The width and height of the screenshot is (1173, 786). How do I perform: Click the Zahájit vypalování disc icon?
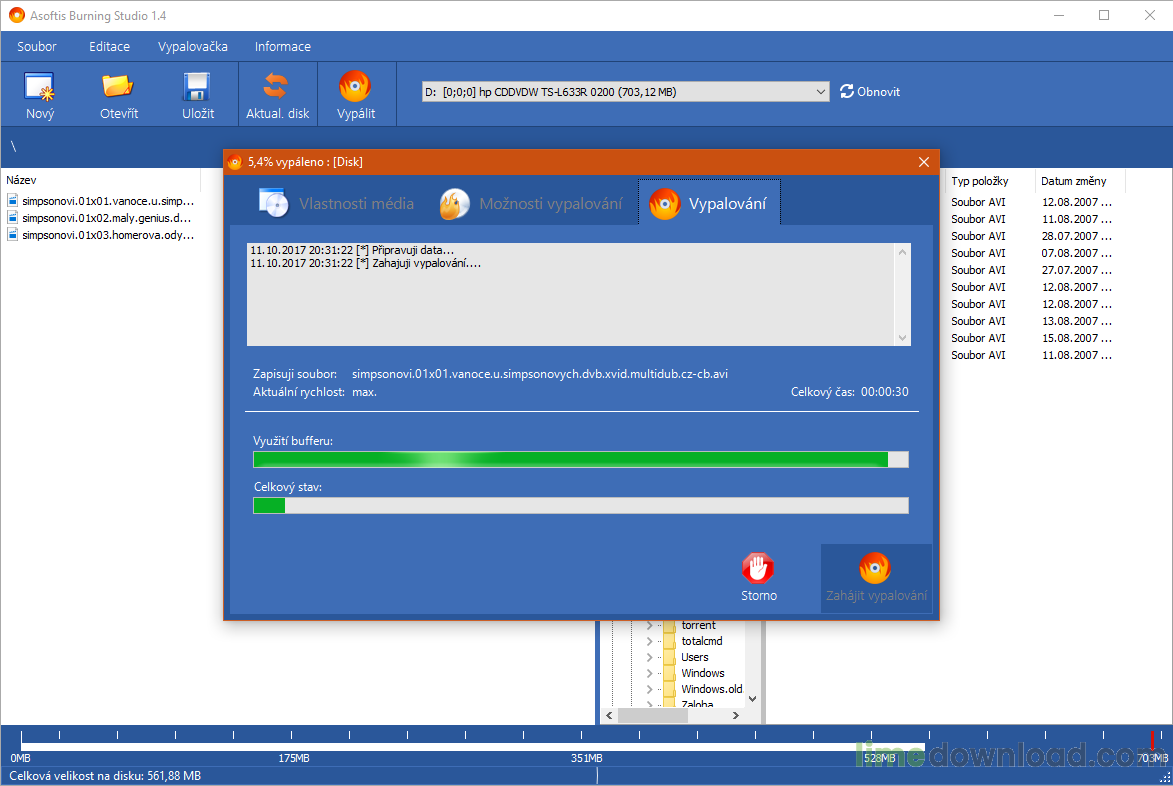click(875, 568)
